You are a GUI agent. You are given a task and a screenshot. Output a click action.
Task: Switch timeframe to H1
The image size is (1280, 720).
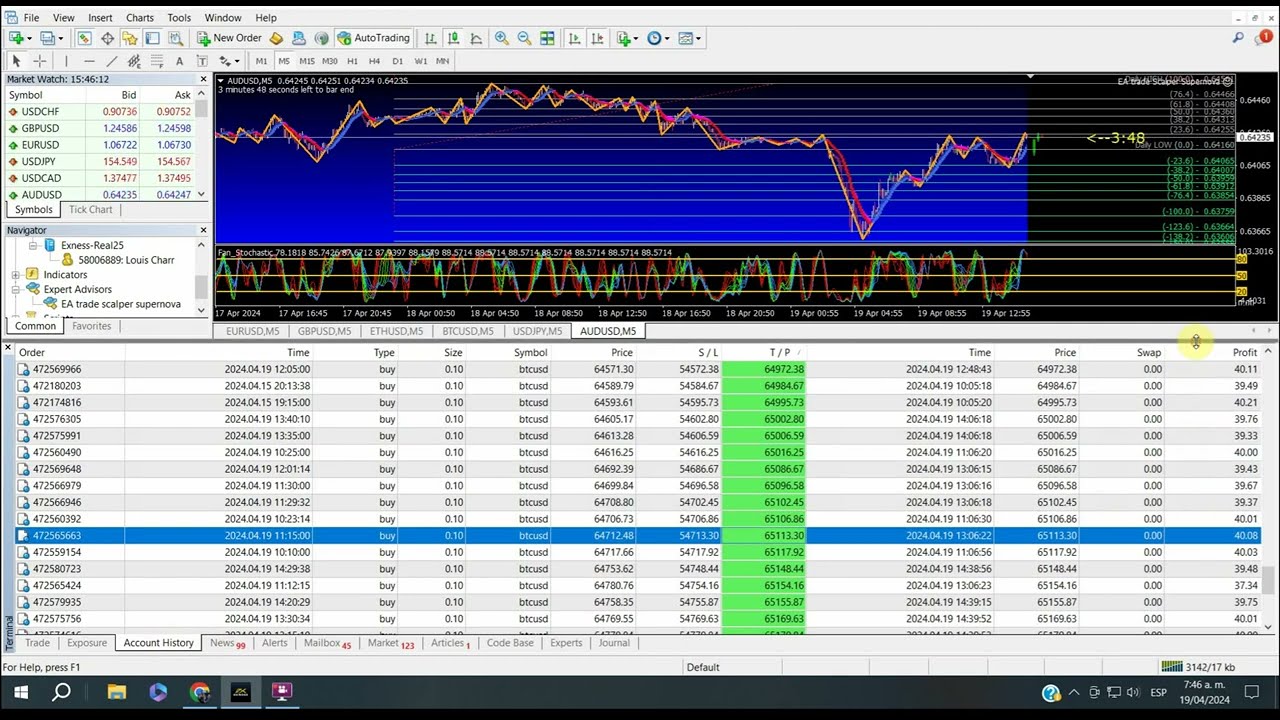point(352,61)
